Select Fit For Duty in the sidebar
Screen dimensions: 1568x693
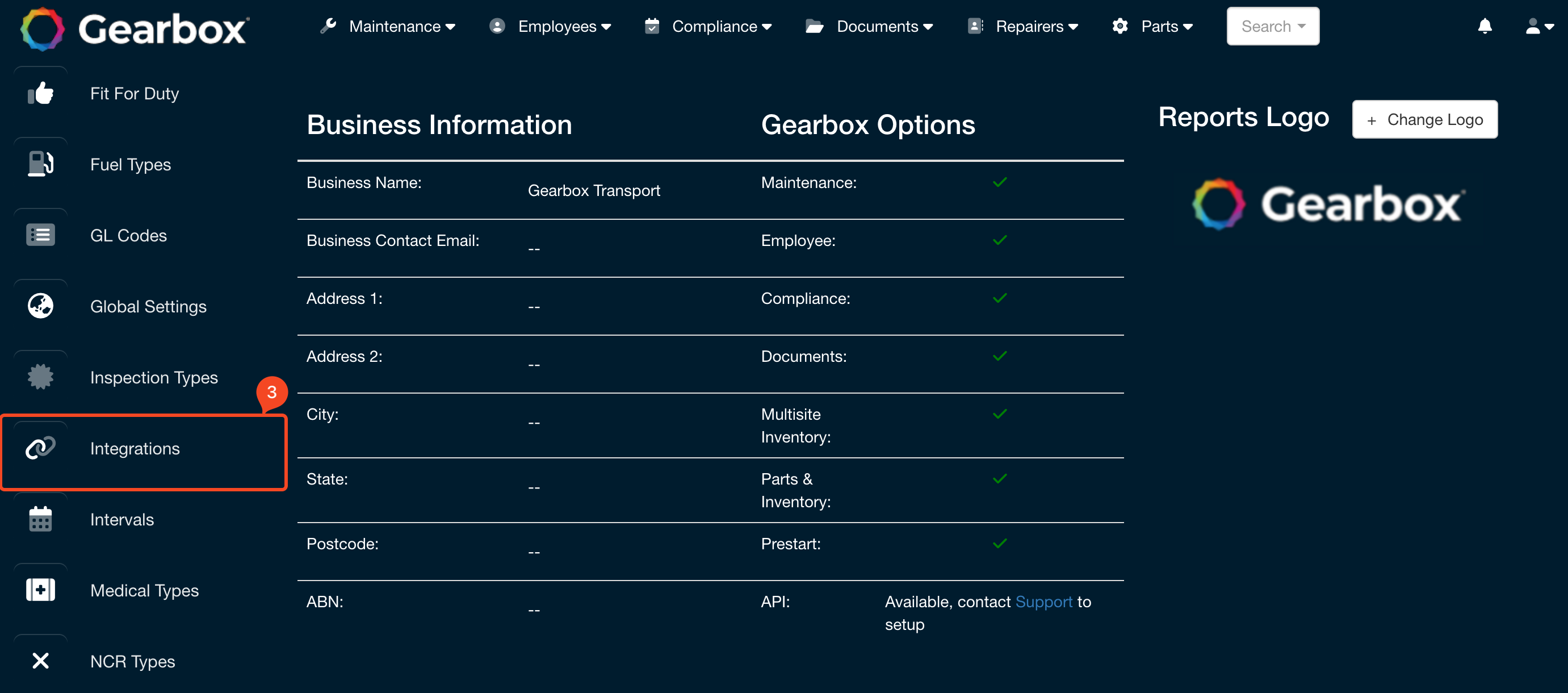(135, 93)
